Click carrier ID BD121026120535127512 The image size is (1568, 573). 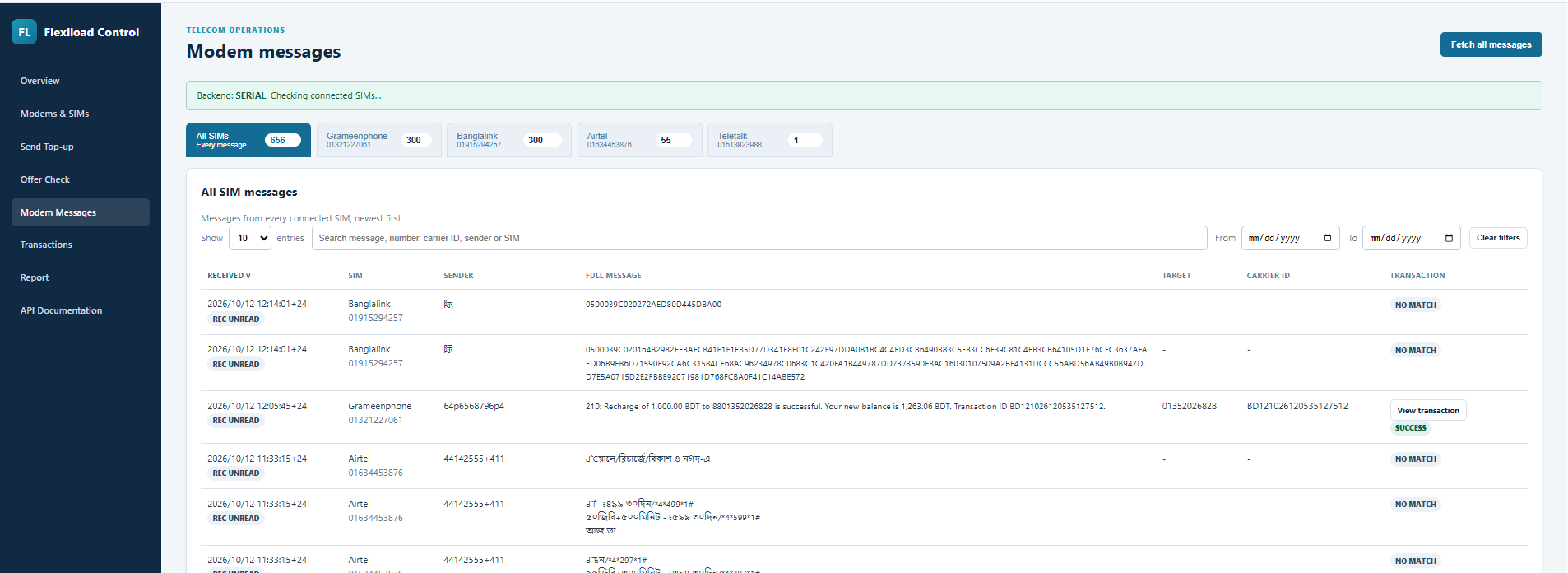[x=1297, y=406]
